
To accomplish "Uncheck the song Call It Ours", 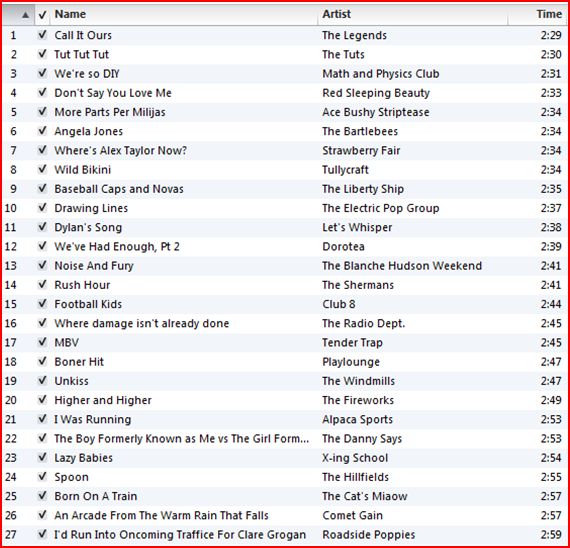I will [43, 35].
